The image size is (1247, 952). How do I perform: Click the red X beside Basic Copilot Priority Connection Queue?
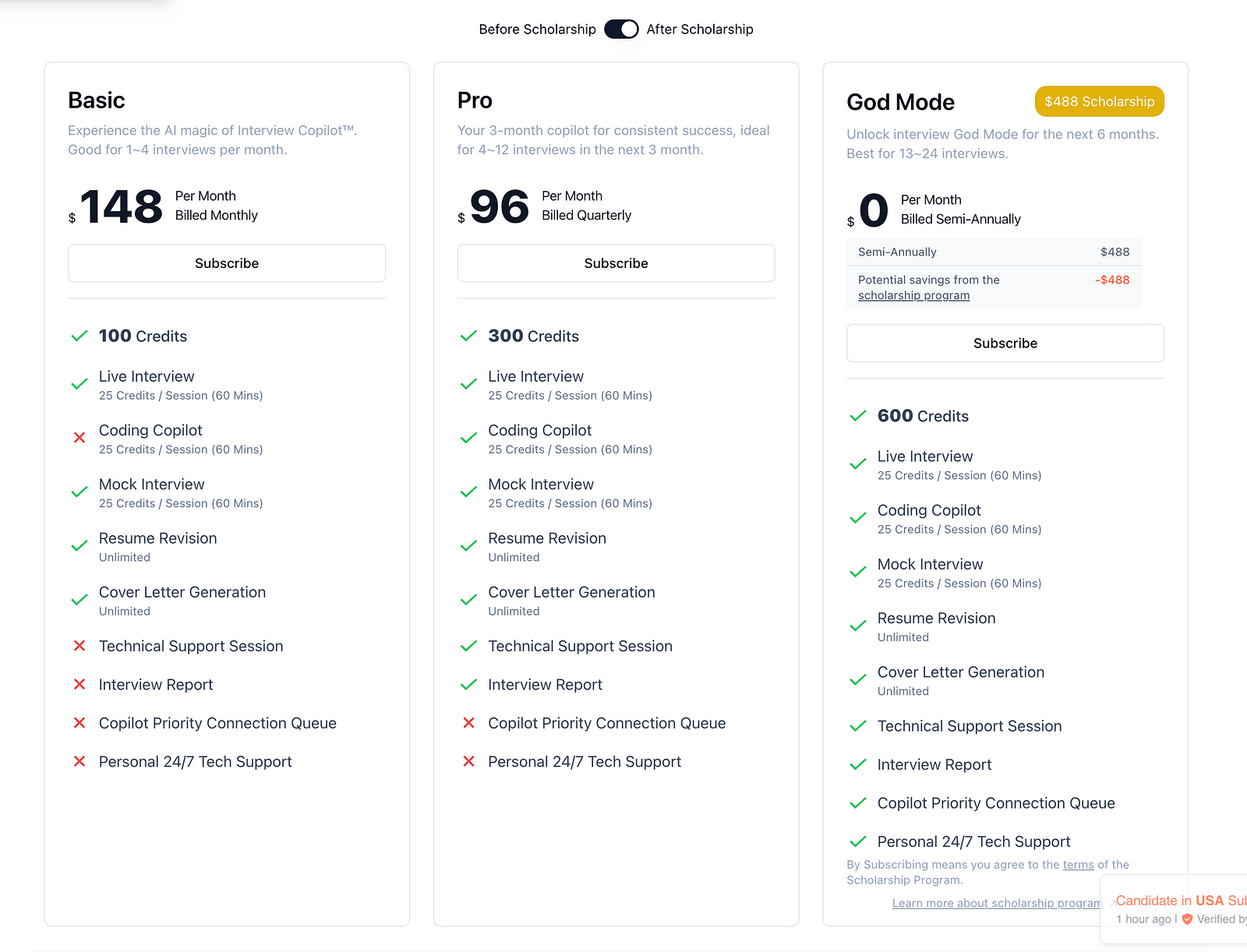(79, 723)
